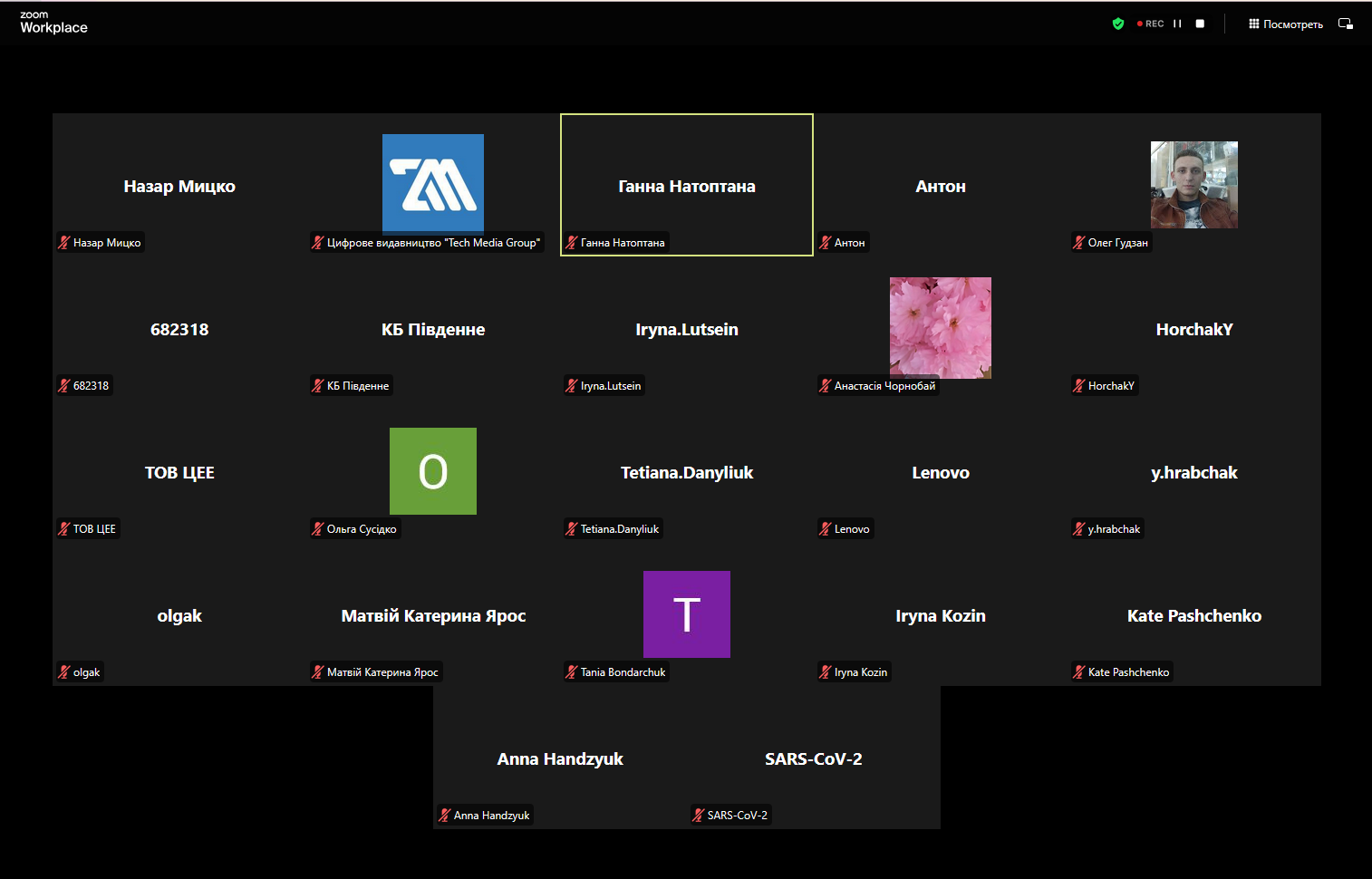
Task: Click the КБ Південне name label
Action: tap(357, 386)
